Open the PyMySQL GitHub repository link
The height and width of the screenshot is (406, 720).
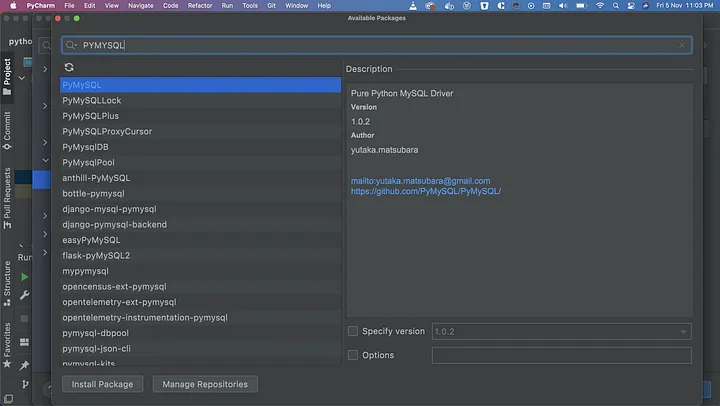[426, 191]
